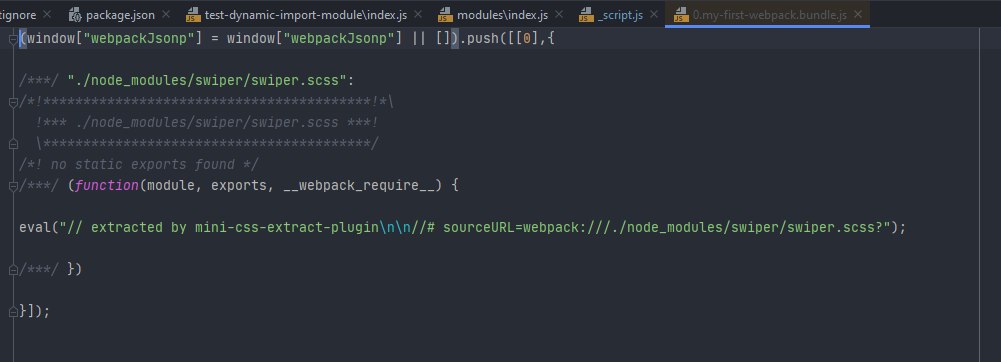Click the function keyword

(x=107, y=186)
